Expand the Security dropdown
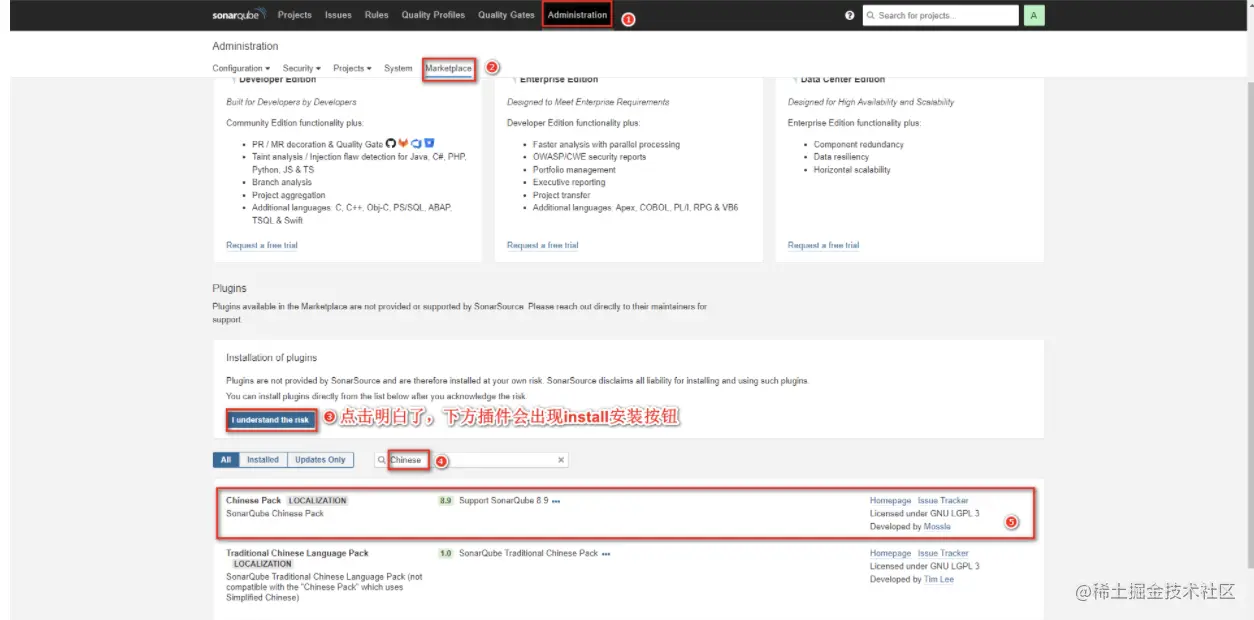Viewport: 1254px width, 620px height. [302, 68]
